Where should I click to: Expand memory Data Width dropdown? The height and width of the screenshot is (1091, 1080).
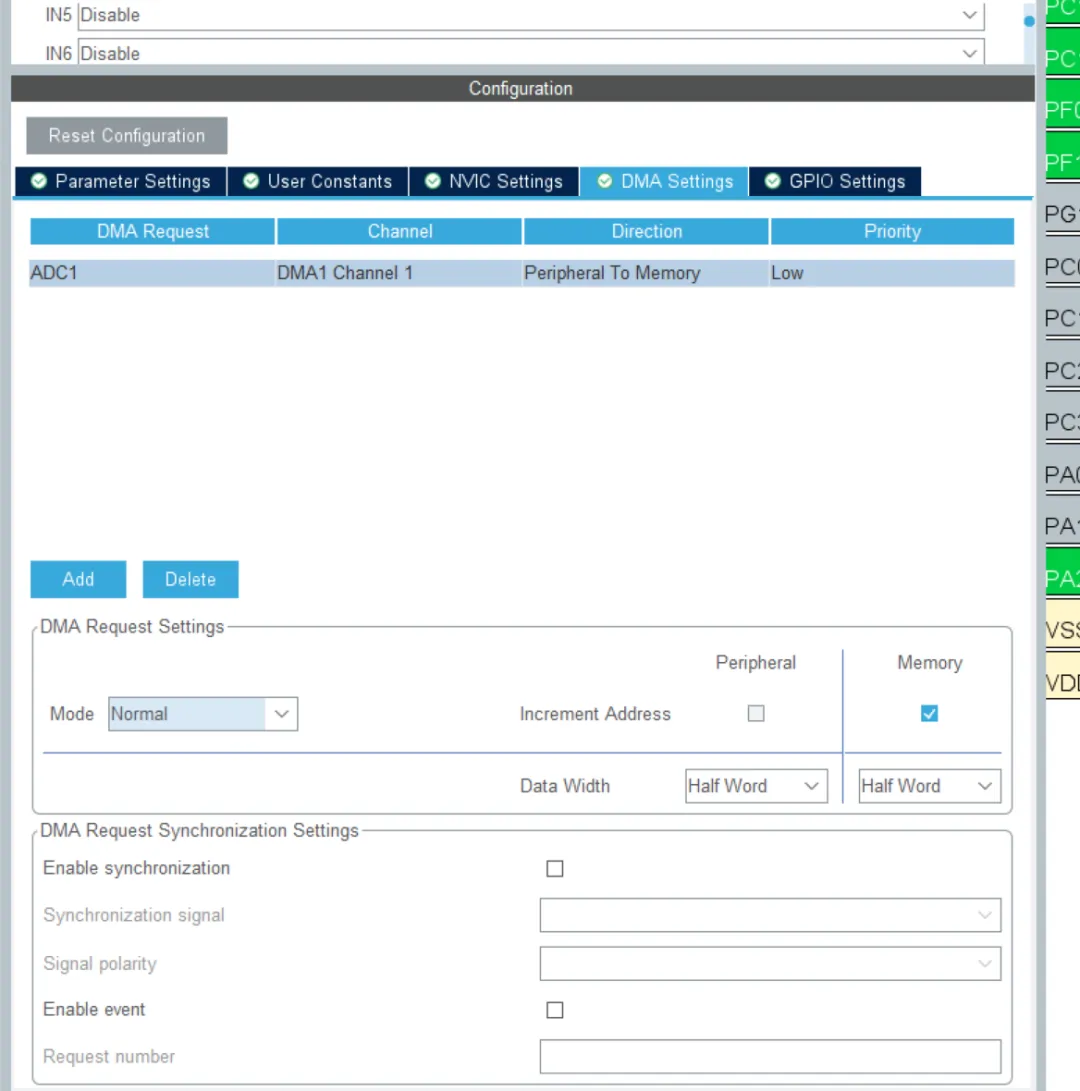point(929,786)
